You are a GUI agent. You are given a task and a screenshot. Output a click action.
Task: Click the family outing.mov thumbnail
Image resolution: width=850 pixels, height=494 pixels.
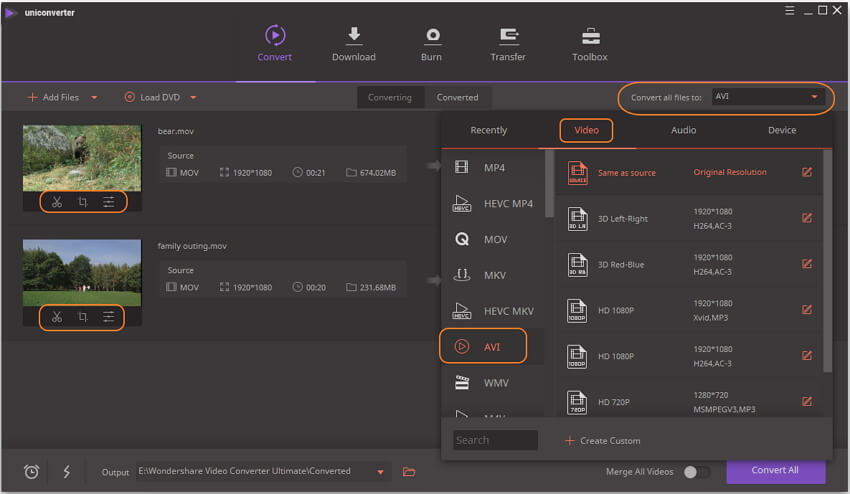82,273
